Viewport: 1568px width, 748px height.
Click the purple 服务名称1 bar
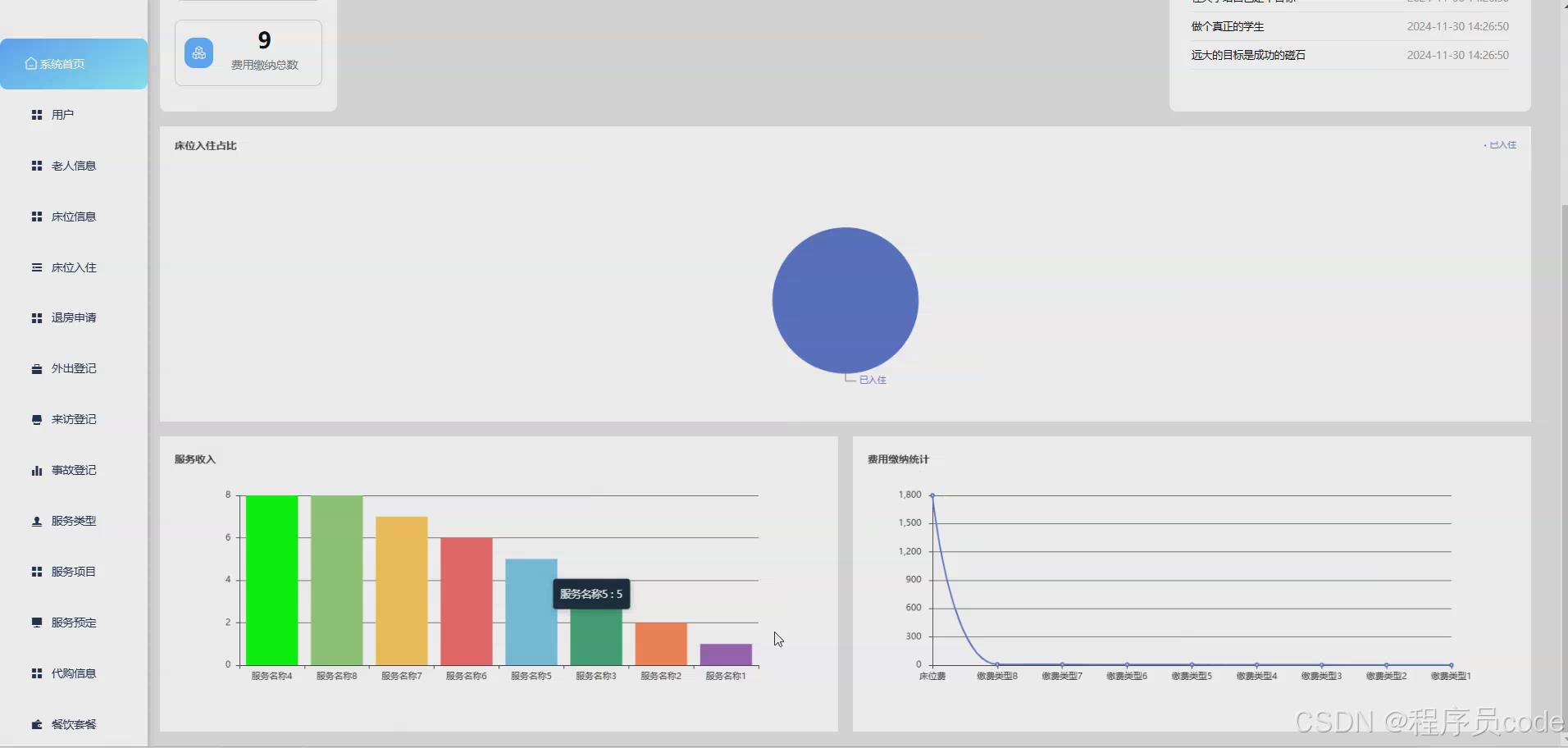(726, 654)
